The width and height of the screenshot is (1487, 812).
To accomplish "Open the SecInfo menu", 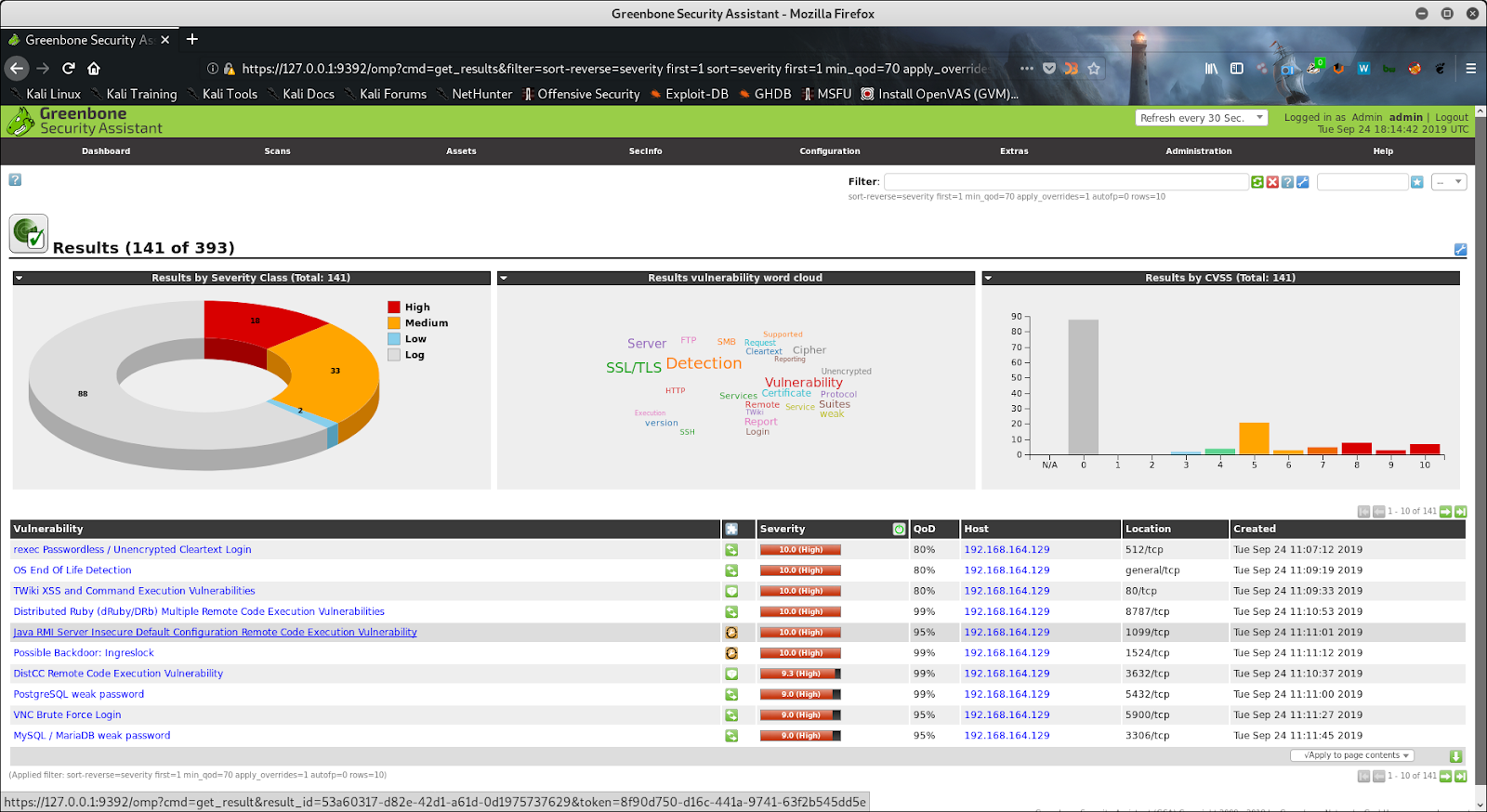I will pyautogui.click(x=645, y=151).
